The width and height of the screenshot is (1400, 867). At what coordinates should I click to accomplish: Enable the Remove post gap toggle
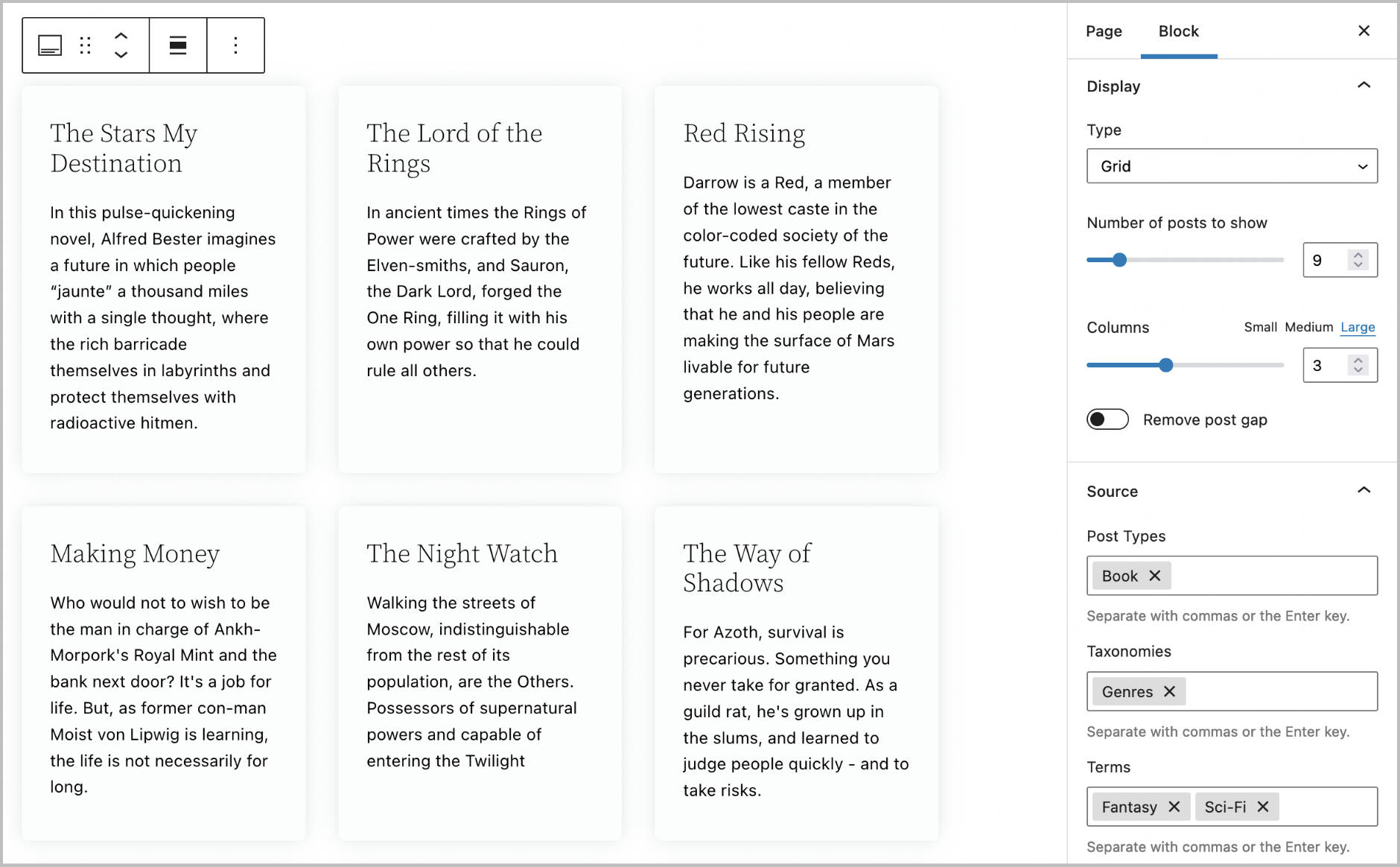coord(1107,419)
